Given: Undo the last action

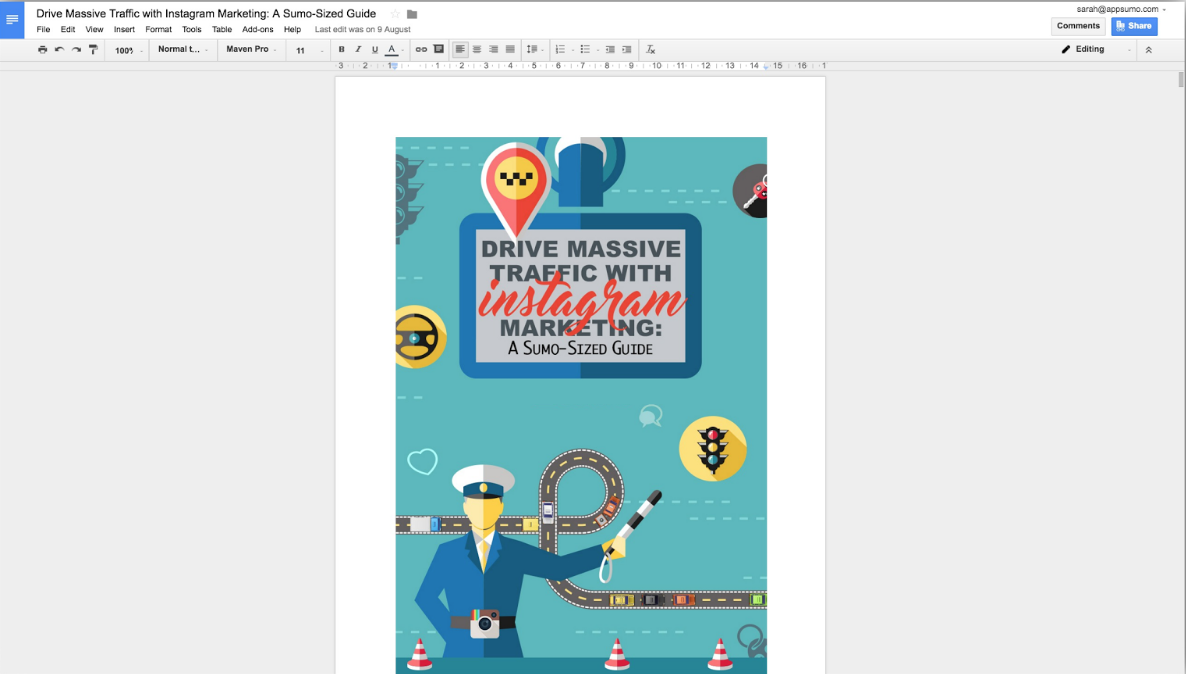Looking at the screenshot, I should click(x=59, y=50).
